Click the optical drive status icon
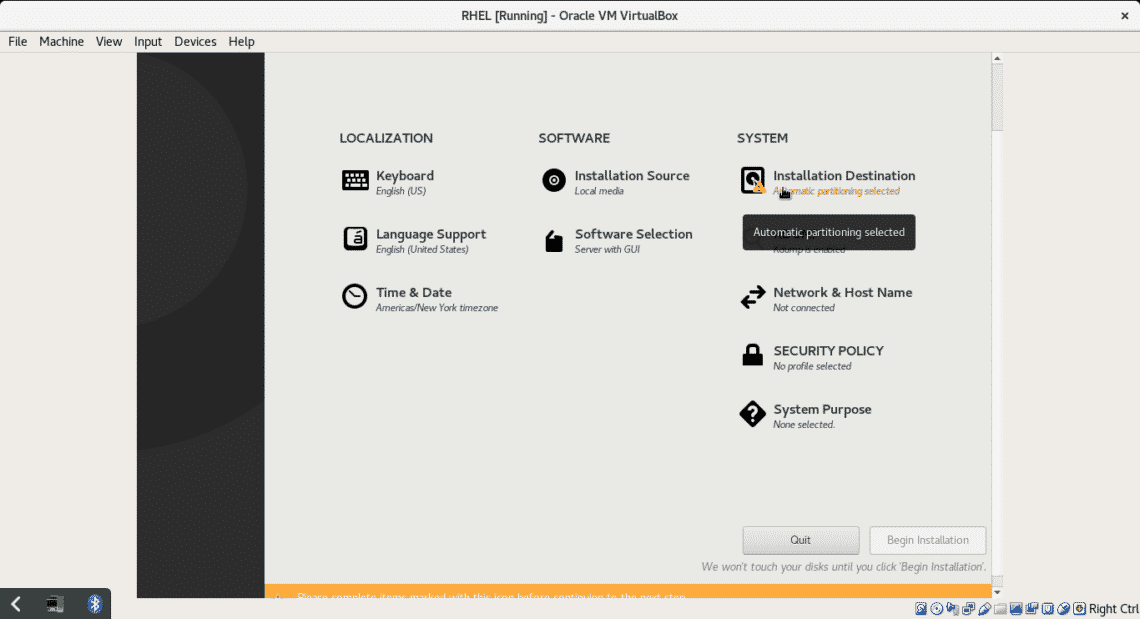The width and height of the screenshot is (1140, 619). coord(937,609)
